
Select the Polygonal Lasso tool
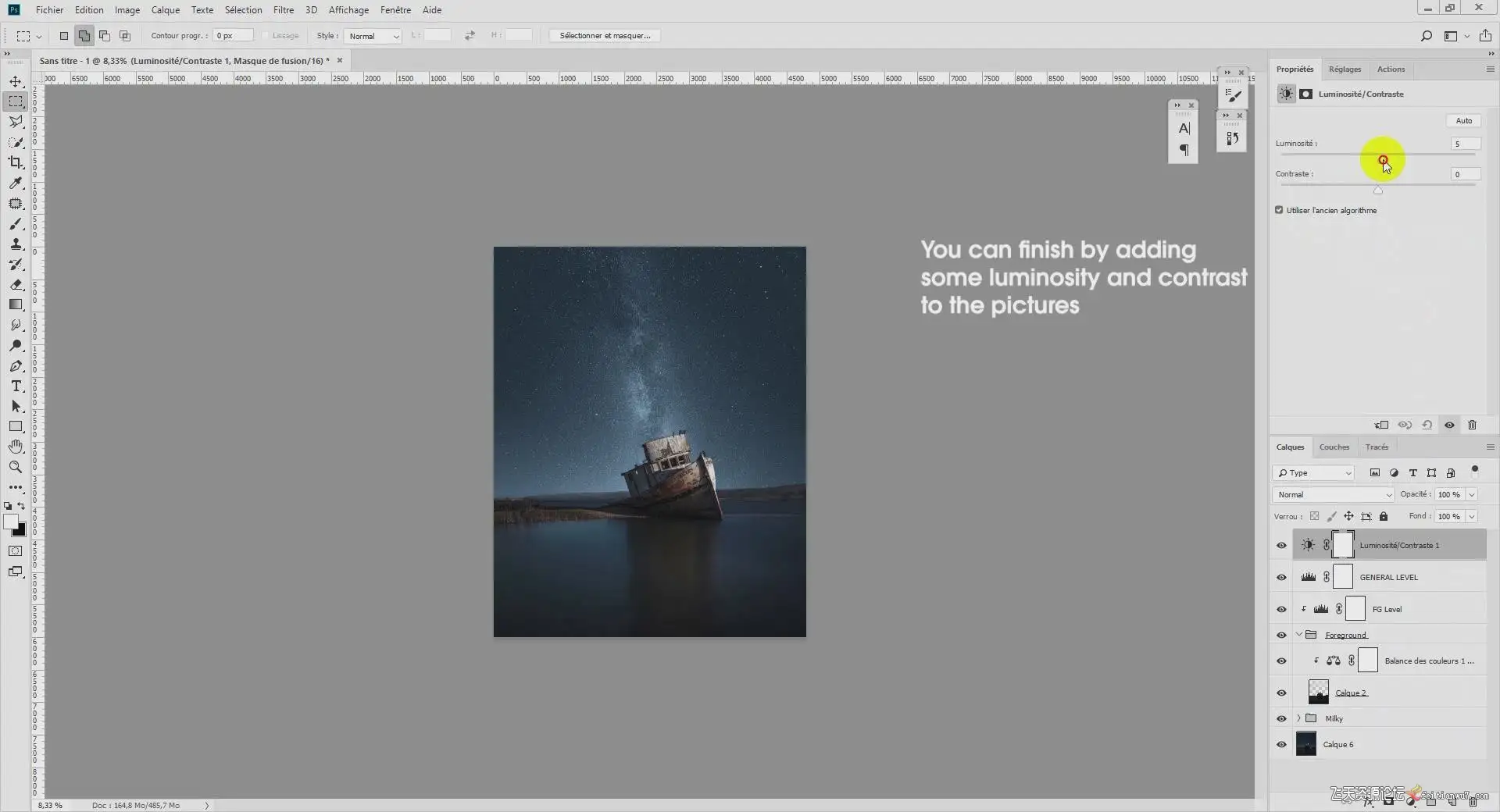coord(16,122)
